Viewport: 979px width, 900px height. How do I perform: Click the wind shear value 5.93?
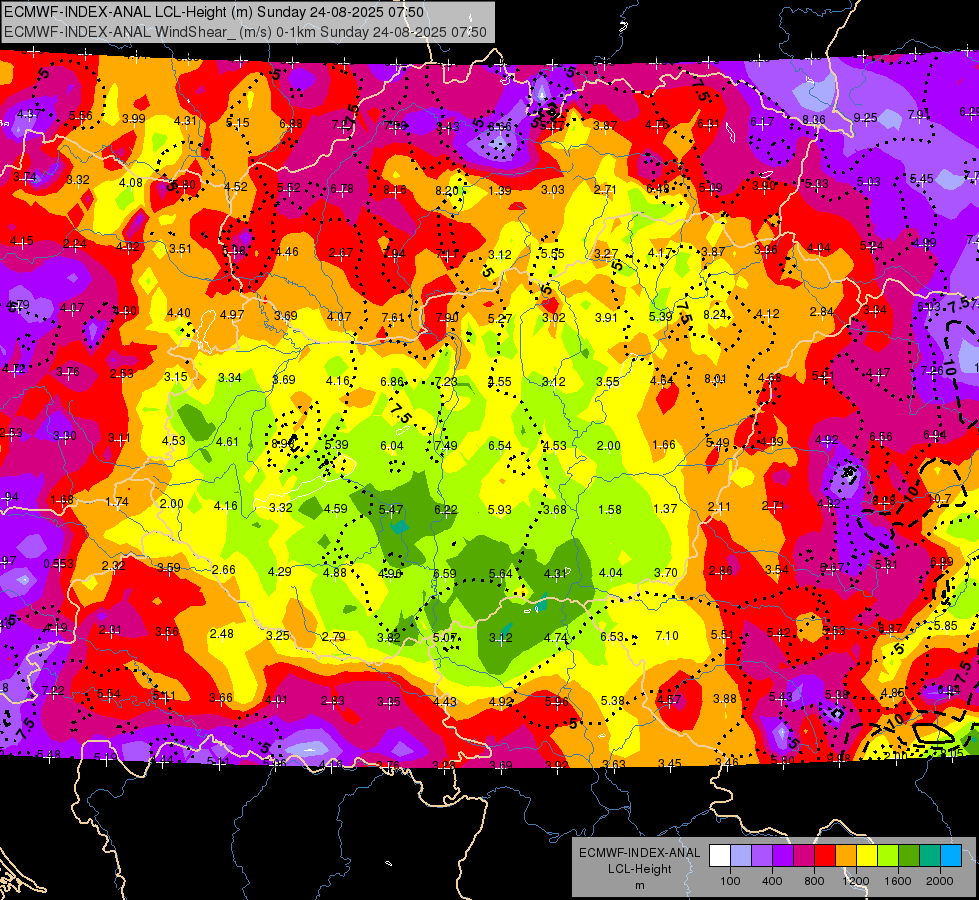pyautogui.click(x=500, y=510)
